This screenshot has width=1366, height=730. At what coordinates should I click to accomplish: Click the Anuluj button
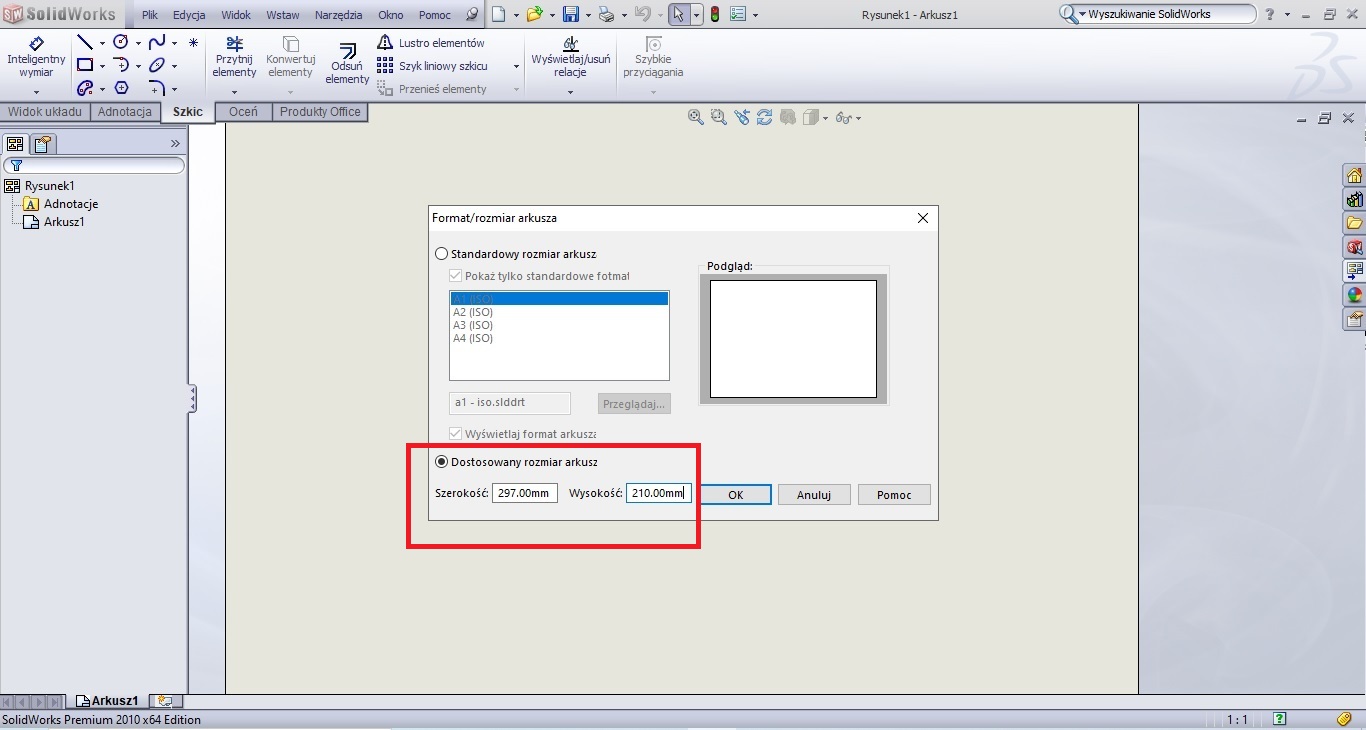click(814, 494)
